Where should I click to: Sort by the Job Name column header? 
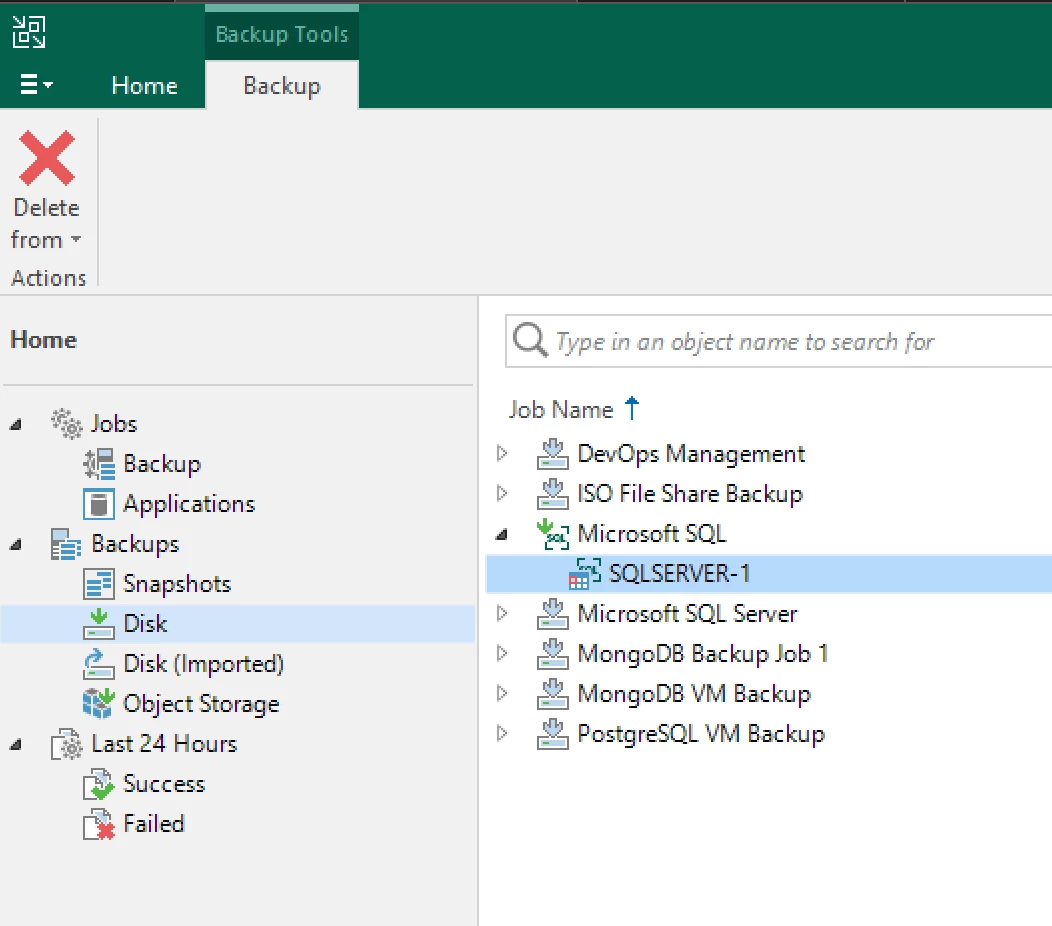(x=561, y=409)
